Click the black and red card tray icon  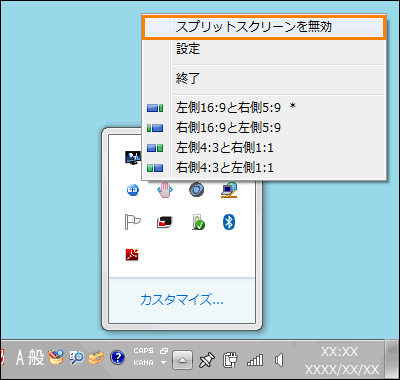pos(165,222)
